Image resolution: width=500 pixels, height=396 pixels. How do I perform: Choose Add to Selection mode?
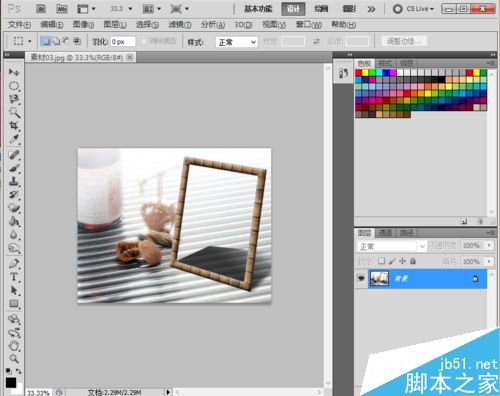(56, 41)
